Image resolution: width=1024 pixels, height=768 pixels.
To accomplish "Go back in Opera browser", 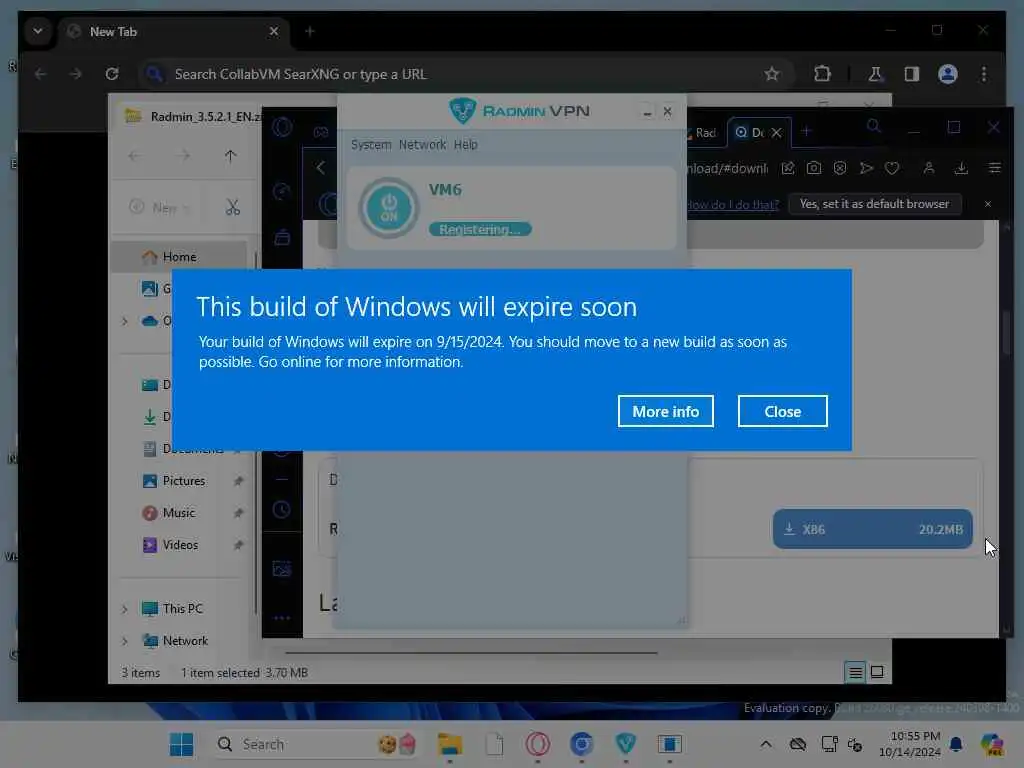I will click(321, 168).
